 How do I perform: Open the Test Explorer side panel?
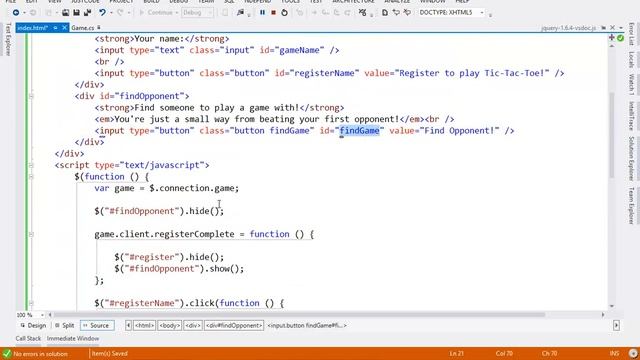click(8, 40)
